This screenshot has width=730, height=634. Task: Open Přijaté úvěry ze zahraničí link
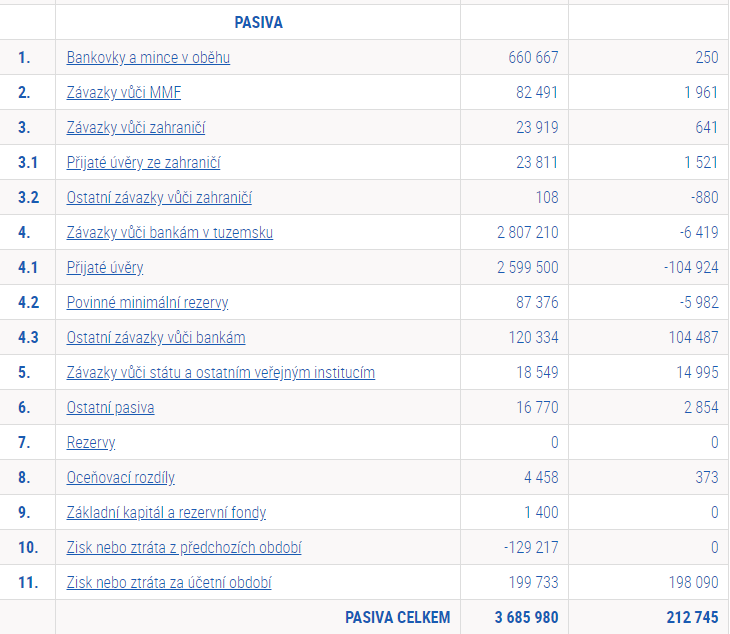click(x=143, y=162)
